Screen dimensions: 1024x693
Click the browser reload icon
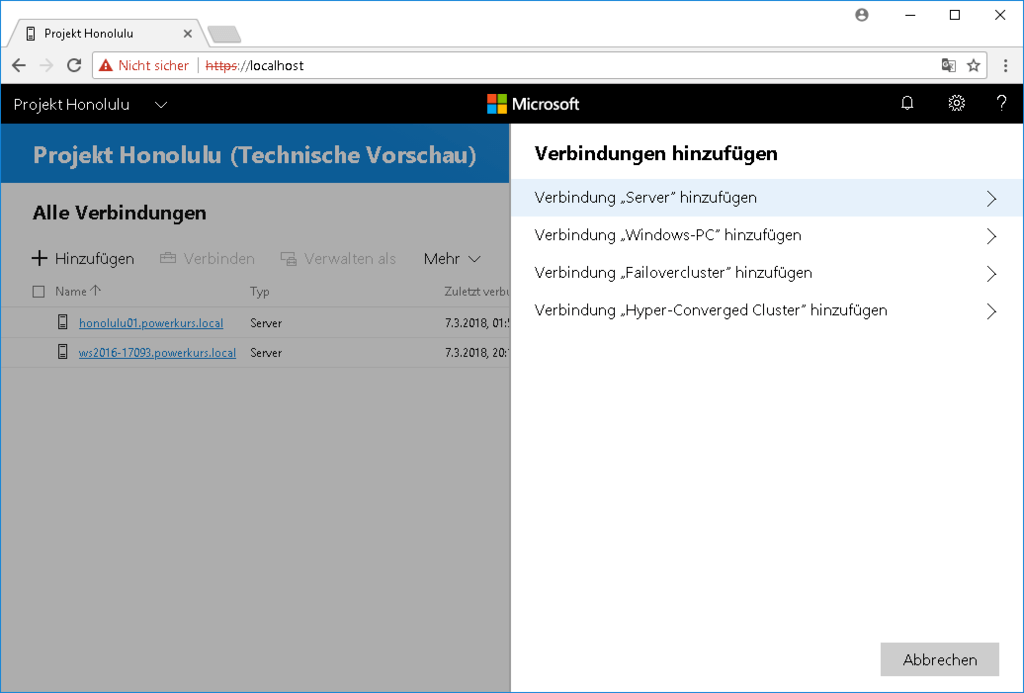point(74,65)
